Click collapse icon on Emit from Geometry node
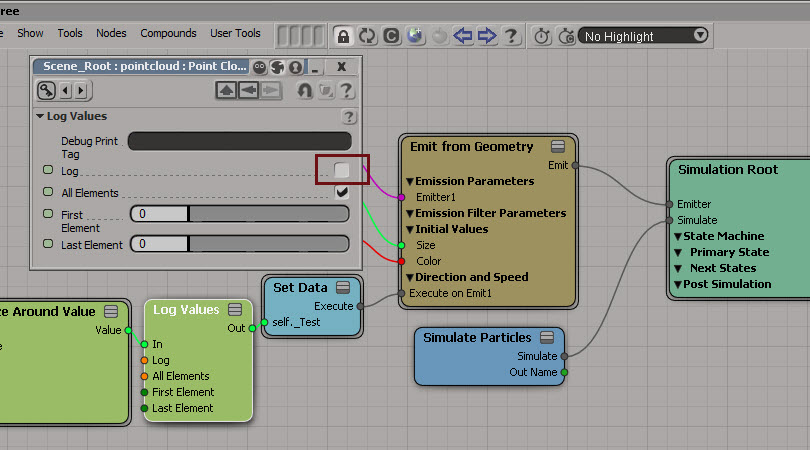The image size is (810, 450). click(x=558, y=147)
